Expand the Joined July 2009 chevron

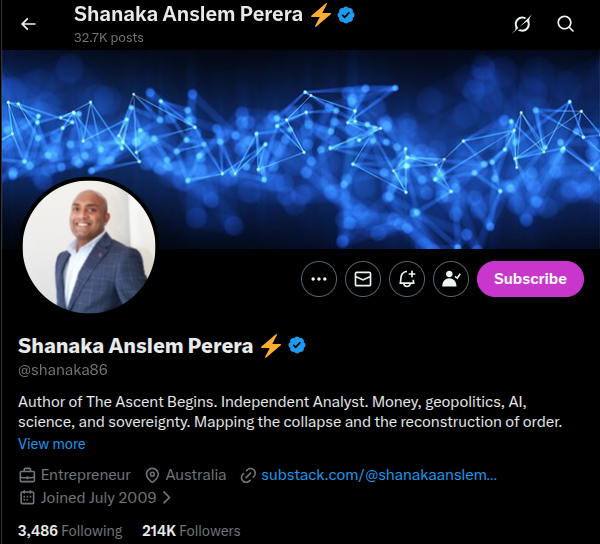pos(167,498)
